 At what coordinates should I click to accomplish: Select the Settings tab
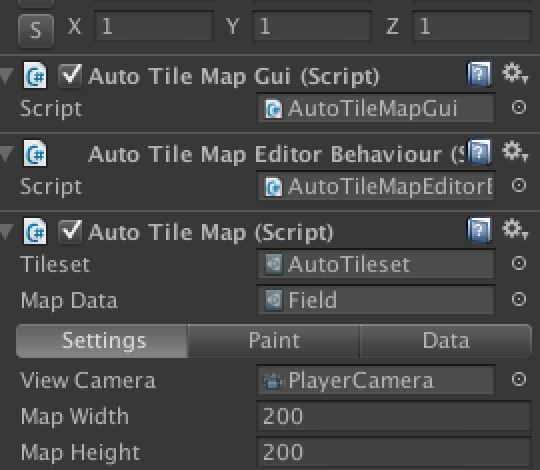point(102,341)
